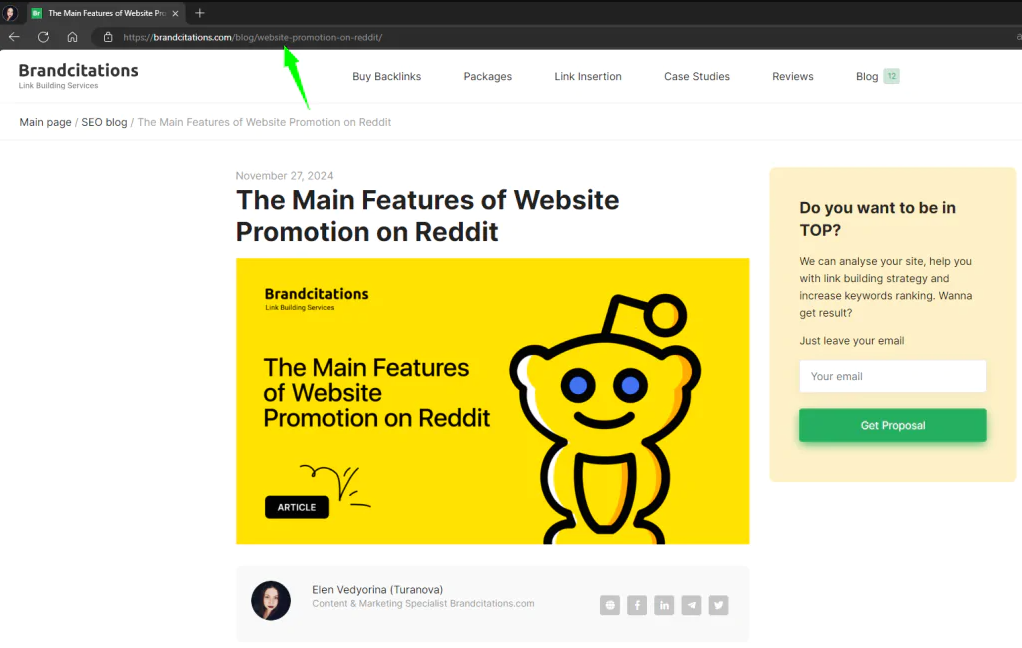
Task: Focus the Your email input field
Action: [x=892, y=376]
